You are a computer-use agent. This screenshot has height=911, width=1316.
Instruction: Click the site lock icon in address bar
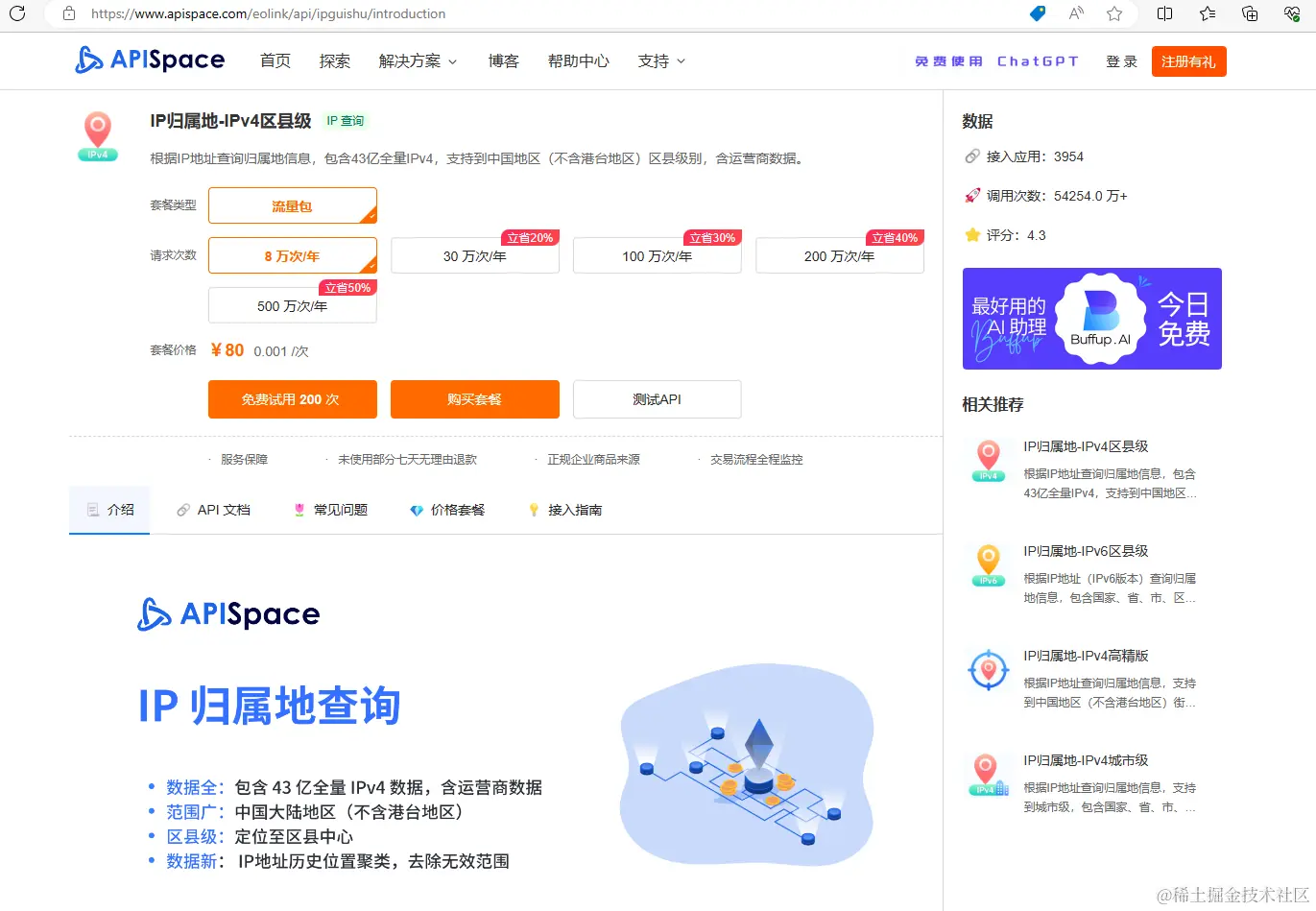[68, 13]
